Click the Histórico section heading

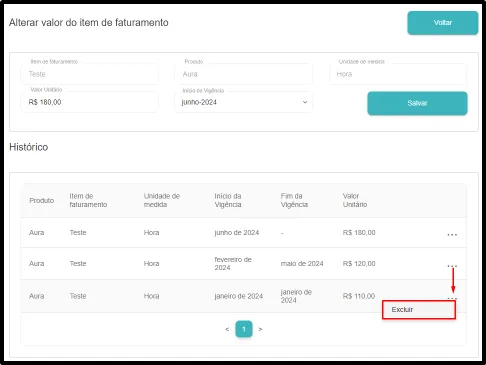click(29, 147)
